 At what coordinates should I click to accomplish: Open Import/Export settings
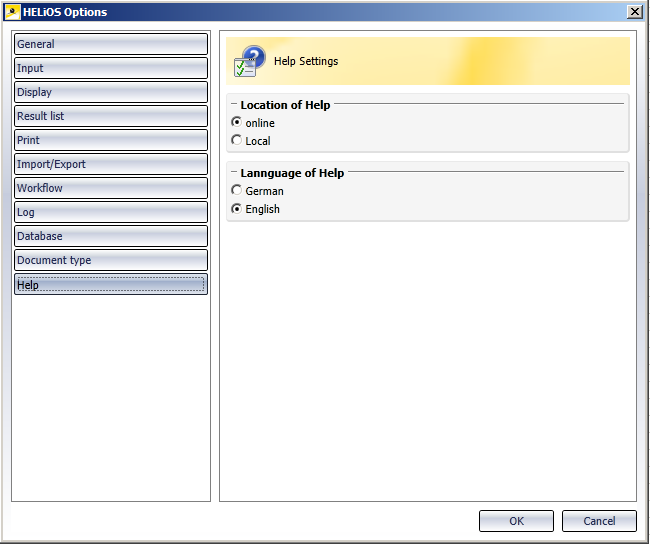(x=111, y=164)
